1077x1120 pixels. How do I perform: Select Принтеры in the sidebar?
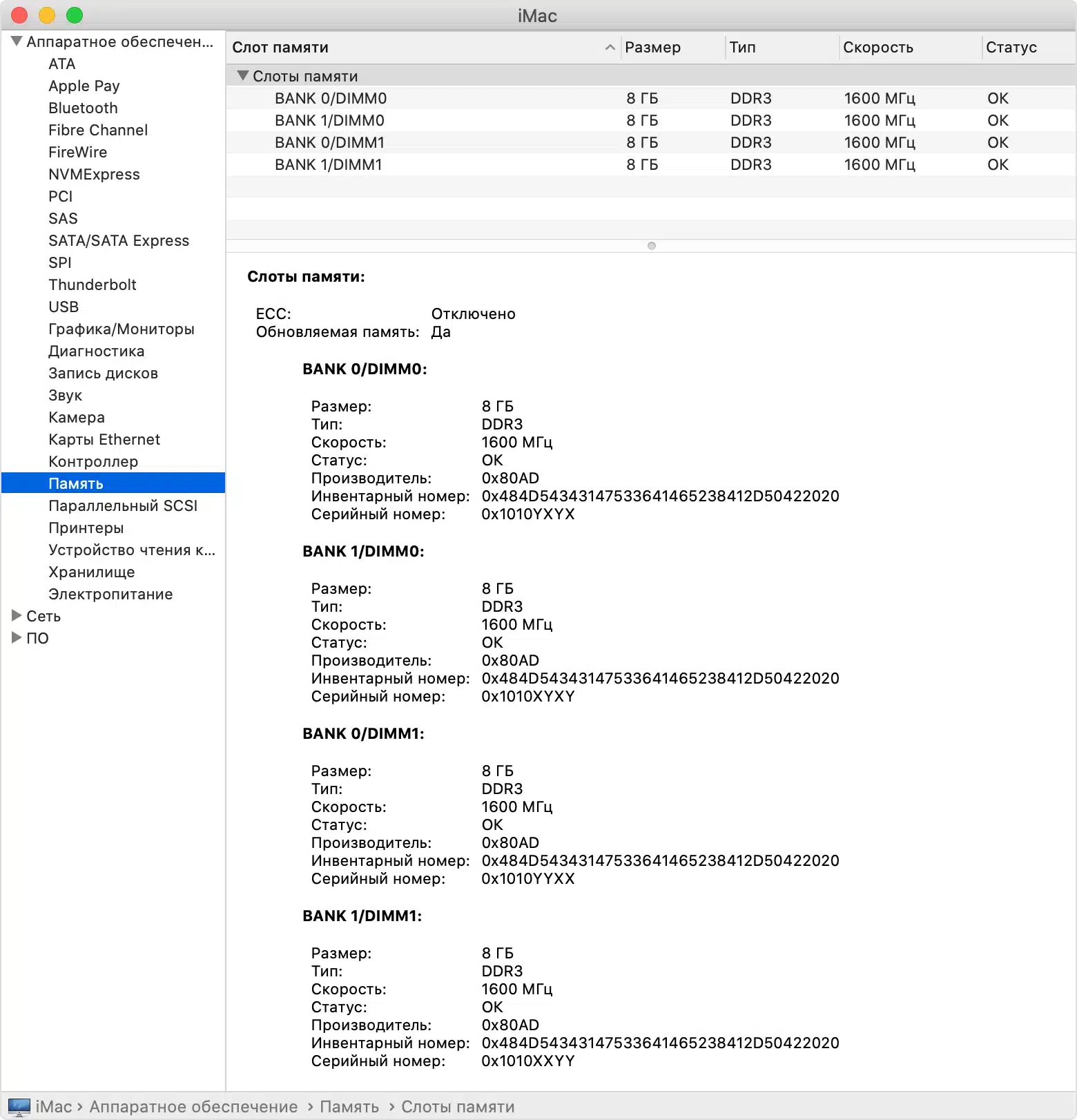[86, 528]
